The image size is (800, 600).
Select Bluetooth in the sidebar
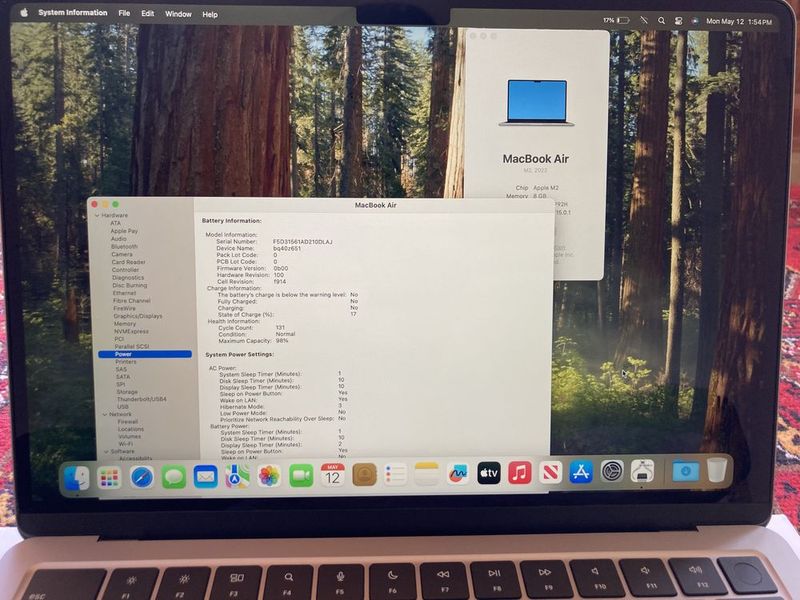pyautogui.click(x=124, y=246)
